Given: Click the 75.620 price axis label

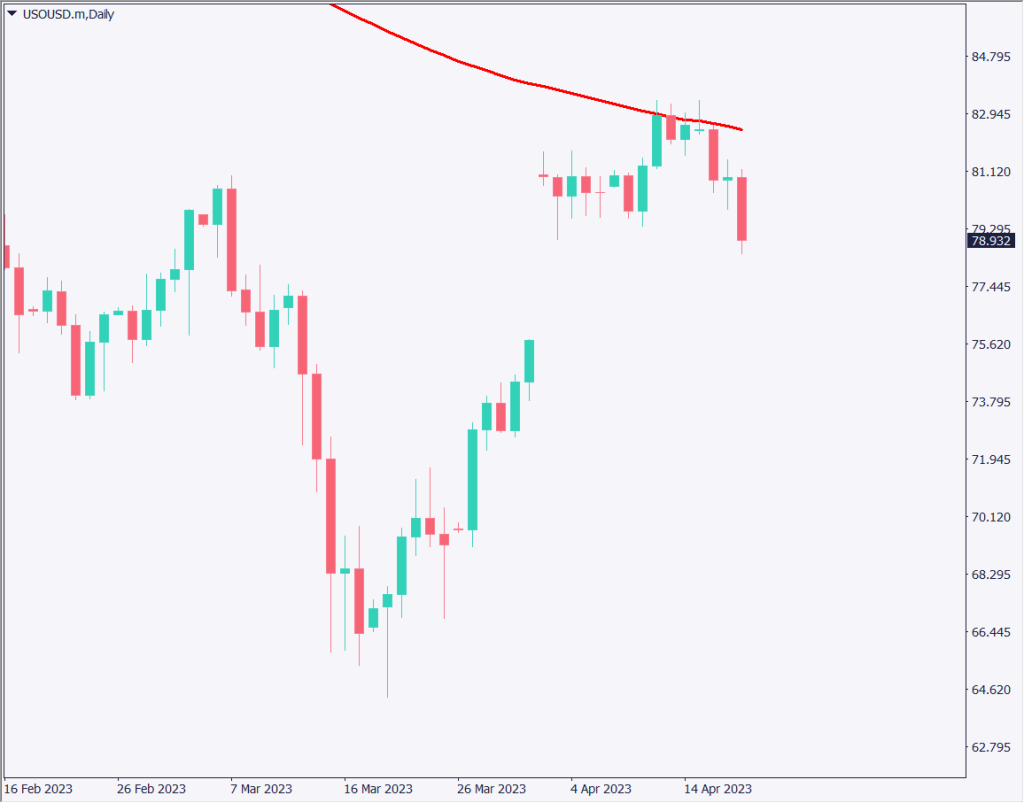Looking at the screenshot, I should [993, 345].
